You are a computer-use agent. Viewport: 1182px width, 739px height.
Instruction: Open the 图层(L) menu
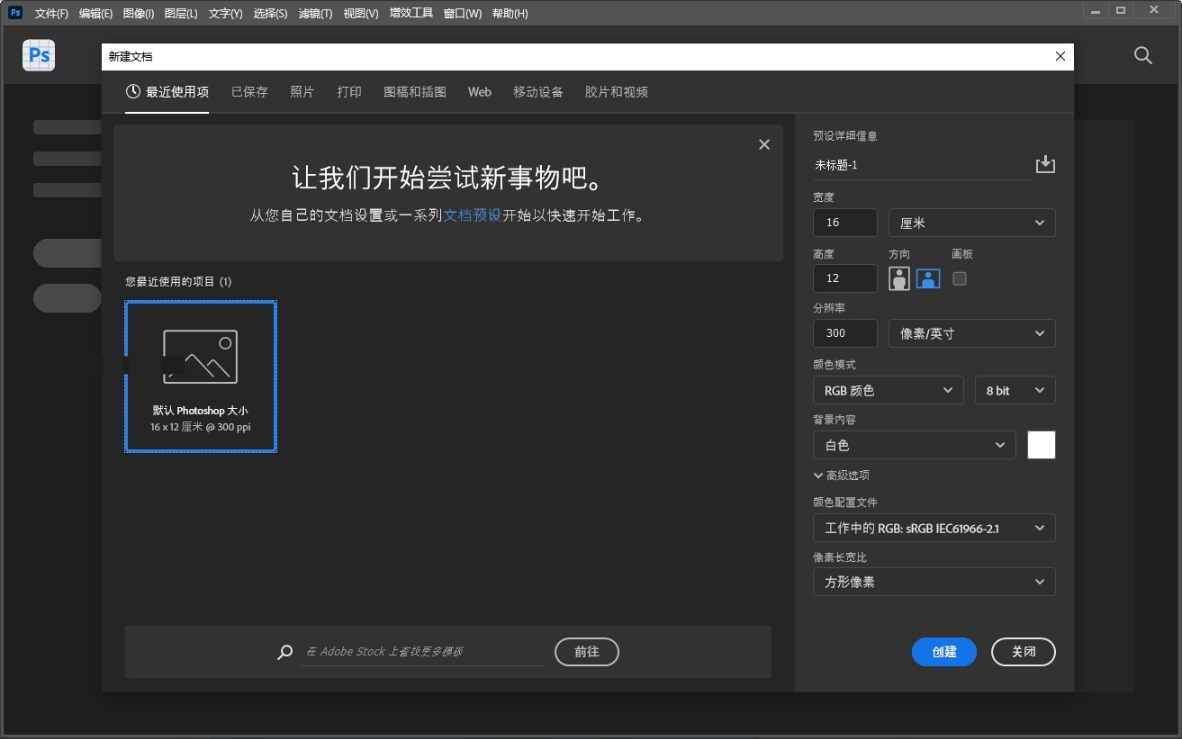pyautogui.click(x=181, y=13)
